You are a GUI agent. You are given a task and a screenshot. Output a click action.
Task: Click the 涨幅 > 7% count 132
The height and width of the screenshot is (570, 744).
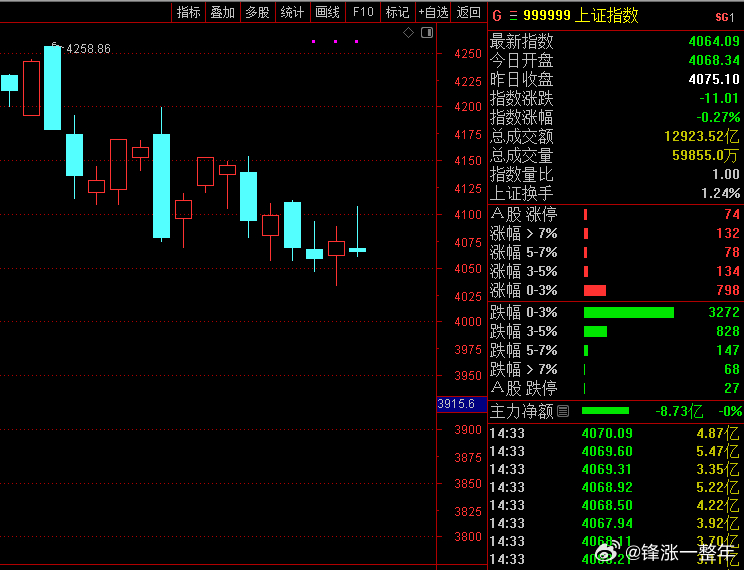tap(728, 233)
